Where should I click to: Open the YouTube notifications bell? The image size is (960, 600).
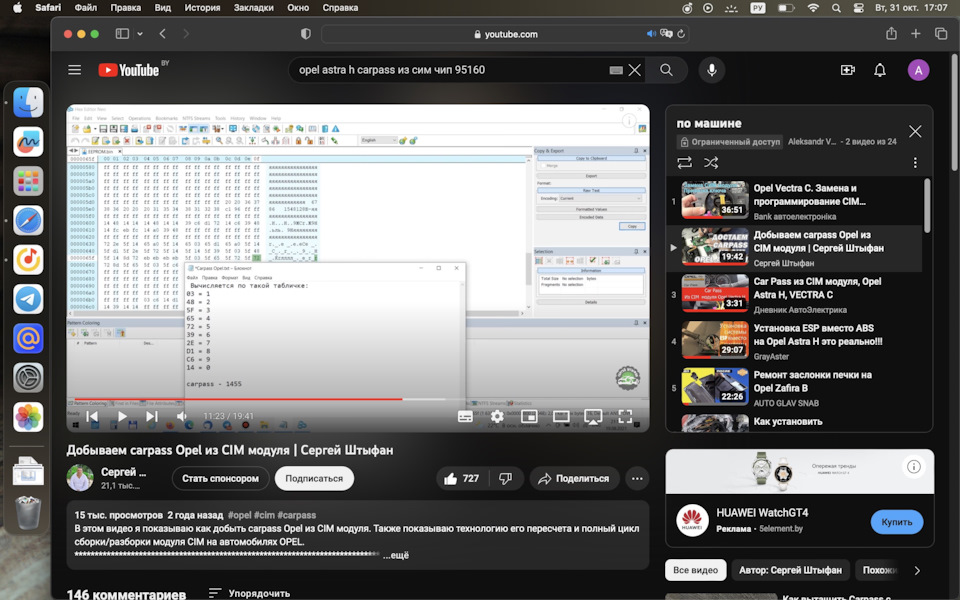point(880,70)
